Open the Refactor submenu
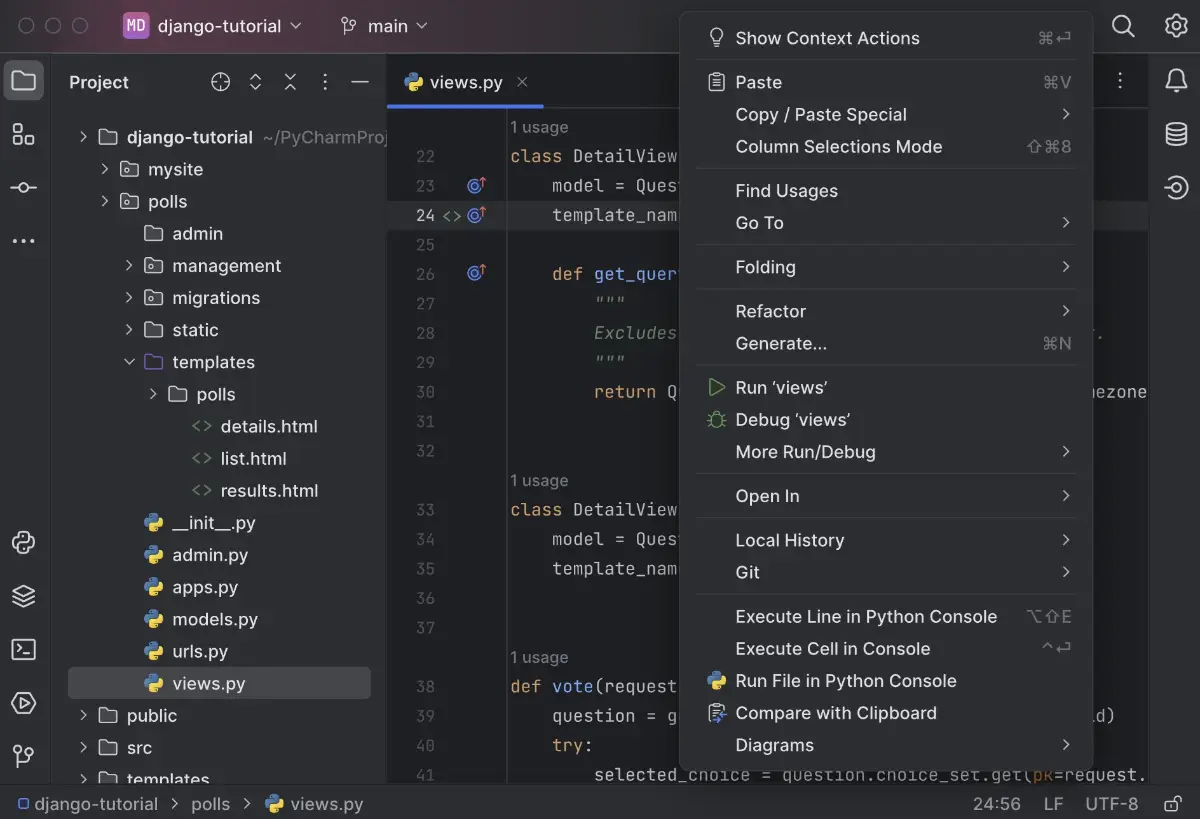1200x819 pixels. (x=886, y=311)
